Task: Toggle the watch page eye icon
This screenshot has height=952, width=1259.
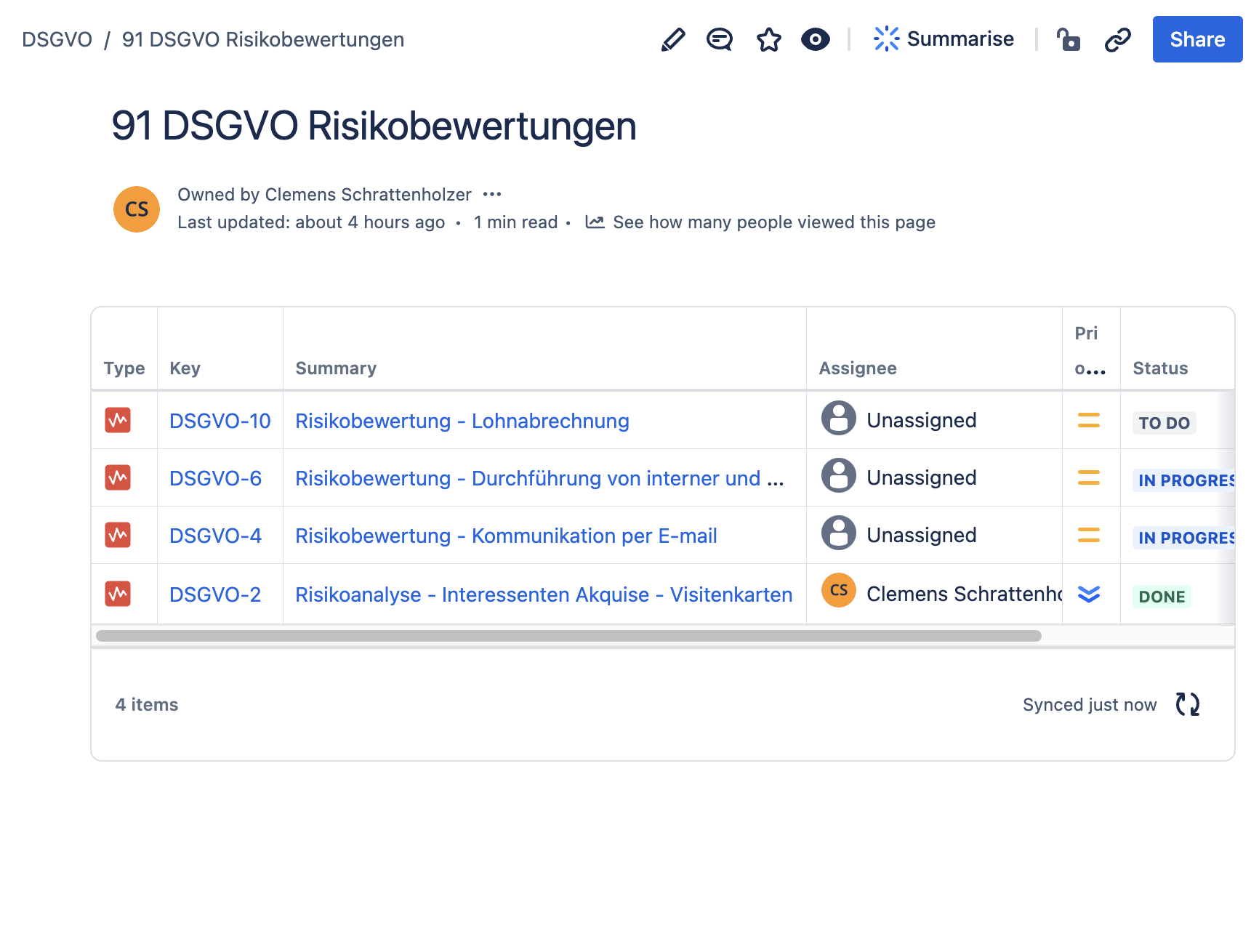Action: pyautogui.click(x=815, y=39)
